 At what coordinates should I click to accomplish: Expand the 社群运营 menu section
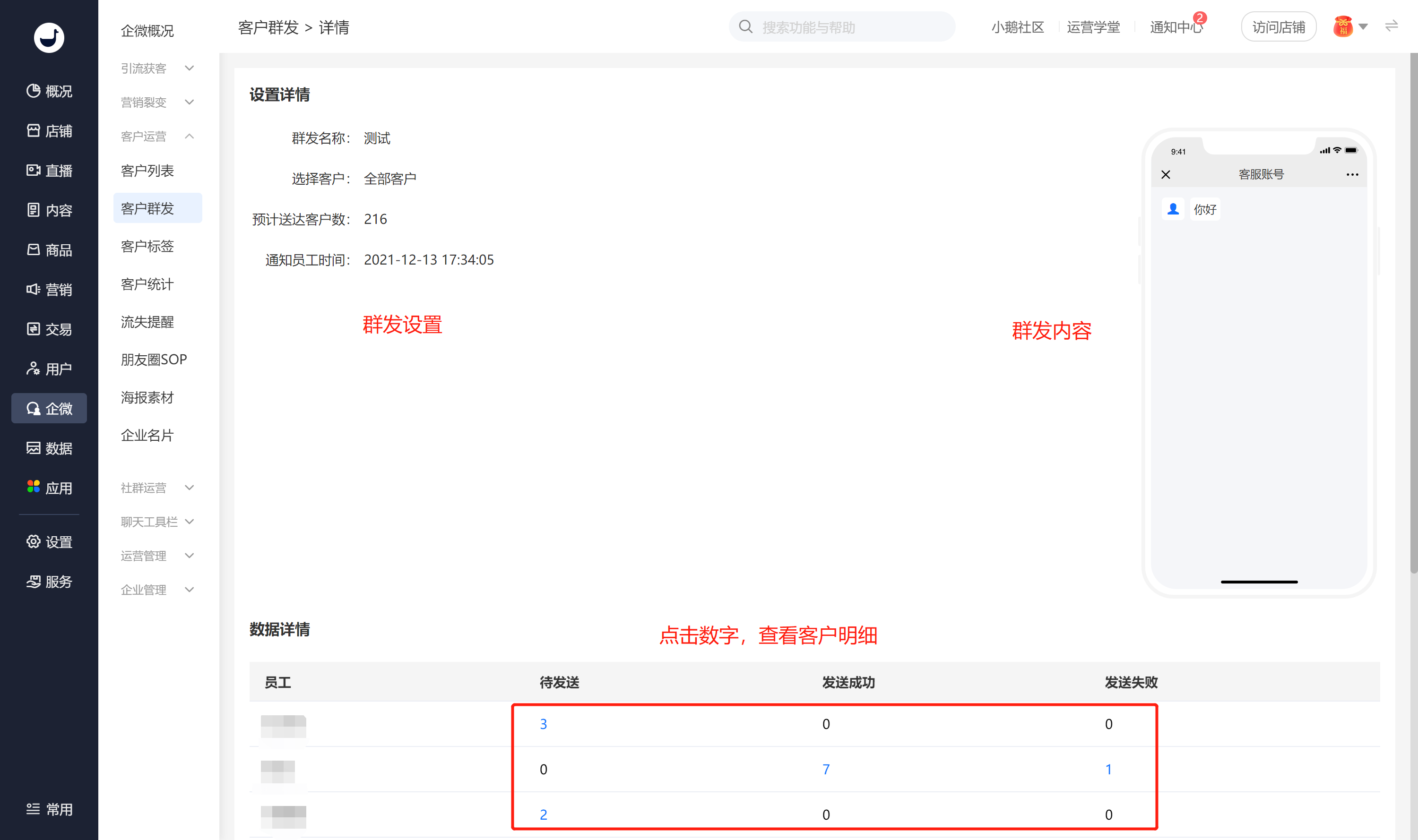pyautogui.click(x=157, y=488)
